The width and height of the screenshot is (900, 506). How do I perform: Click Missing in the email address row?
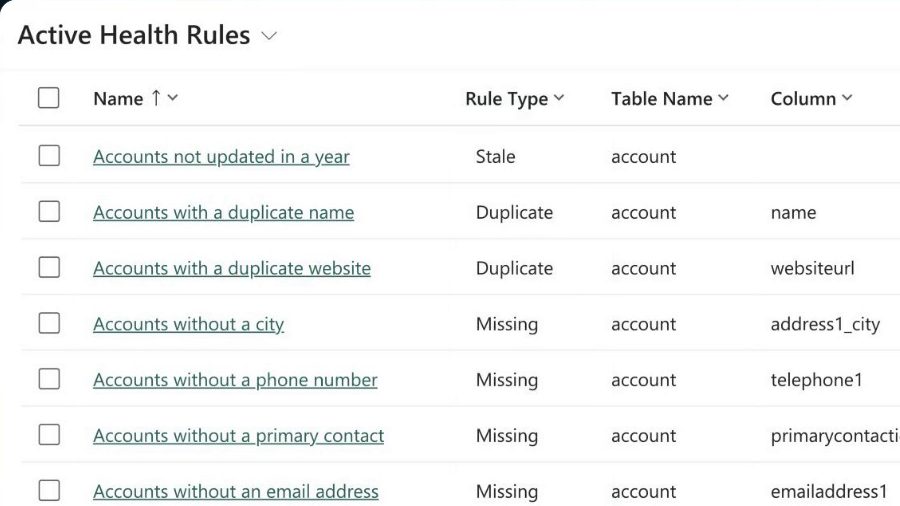tap(507, 492)
